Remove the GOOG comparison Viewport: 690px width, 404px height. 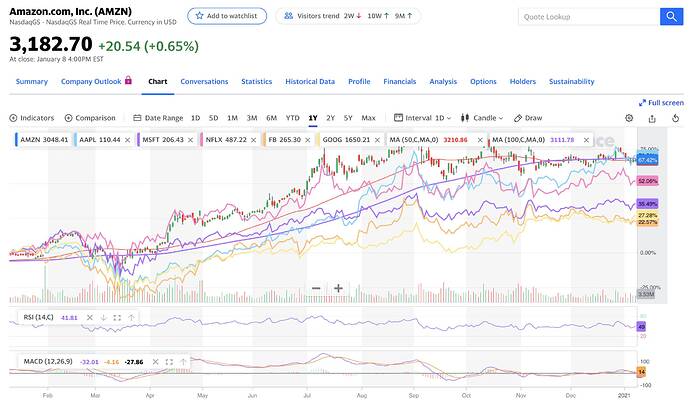(377, 140)
